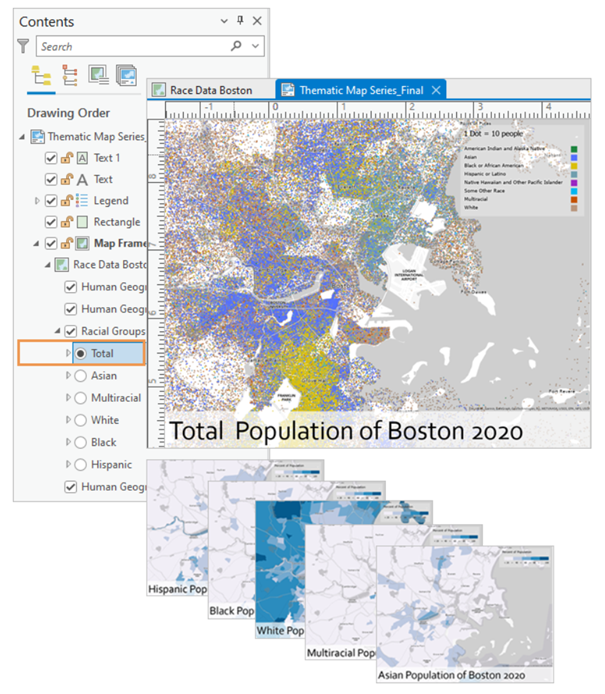The image size is (605, 694).
Task: Open Hispanic Population map thumbnail
Action: click(x=177, y=528)
